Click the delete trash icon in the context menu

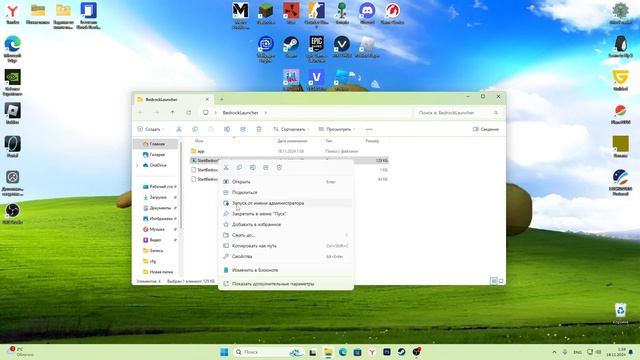(279, 167)
